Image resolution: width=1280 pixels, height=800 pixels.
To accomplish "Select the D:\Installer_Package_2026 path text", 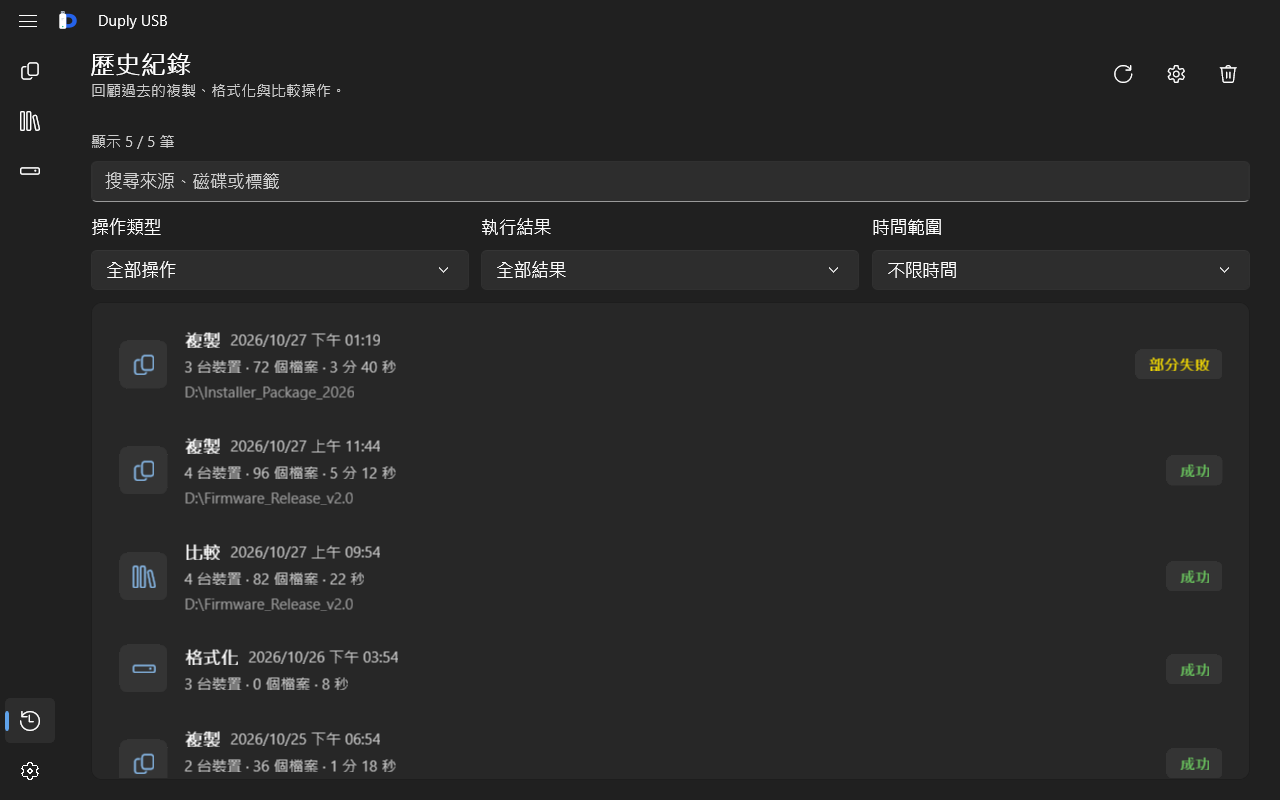I will [270, 392].
